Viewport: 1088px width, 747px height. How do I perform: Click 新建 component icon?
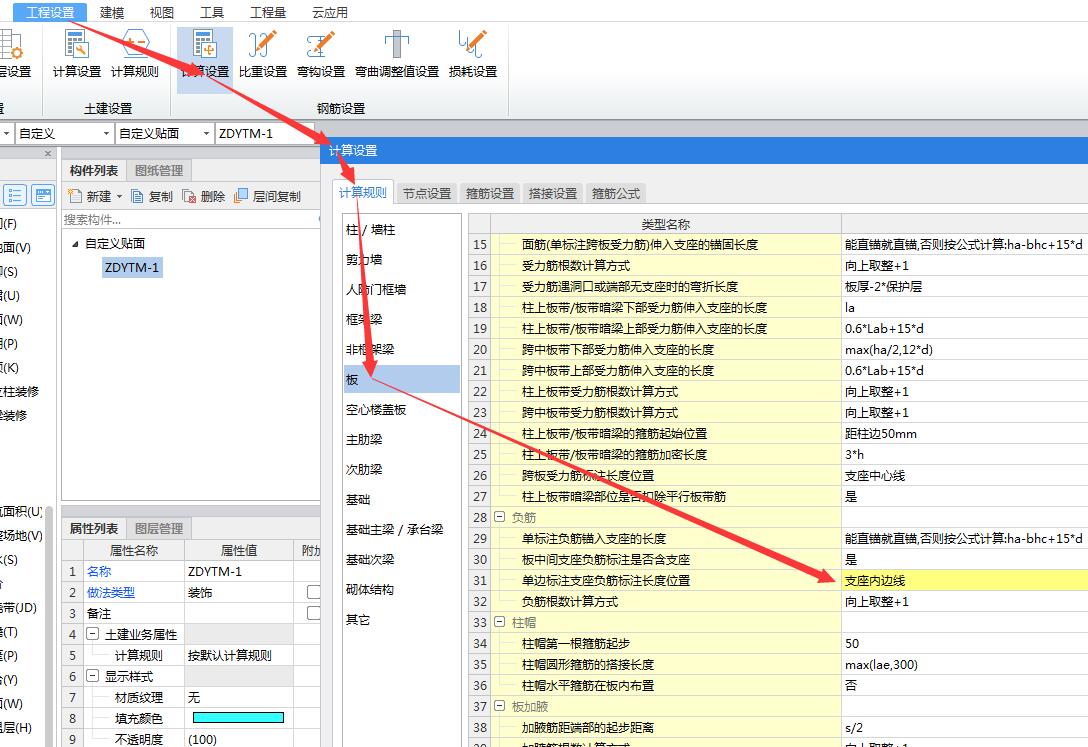(75, 196)
